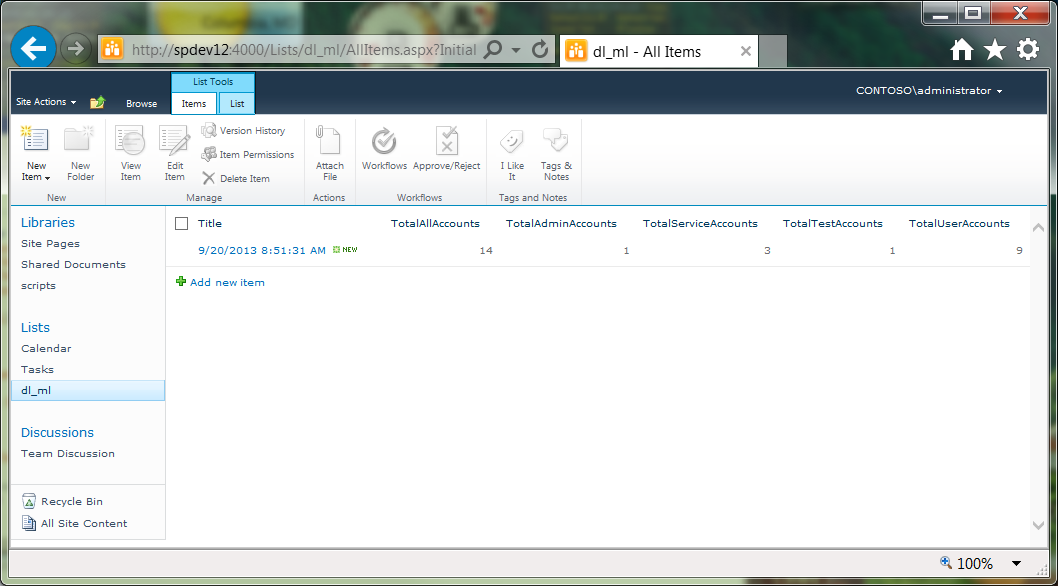Sort by TotalTestAccounts column header

pyautogui.click(x=833, y=223)
